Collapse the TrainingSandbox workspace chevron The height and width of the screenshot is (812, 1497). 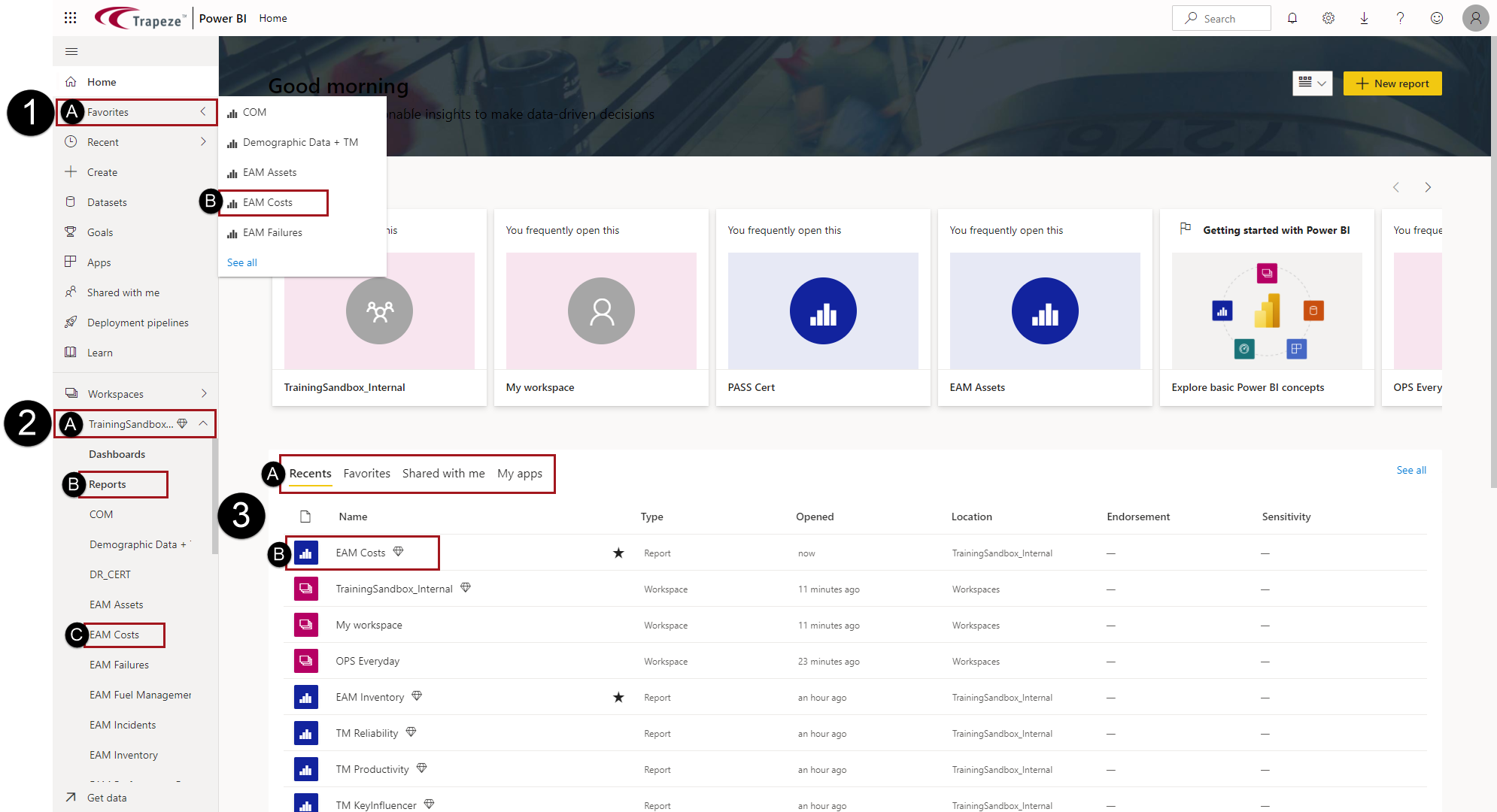pos(203,423)
